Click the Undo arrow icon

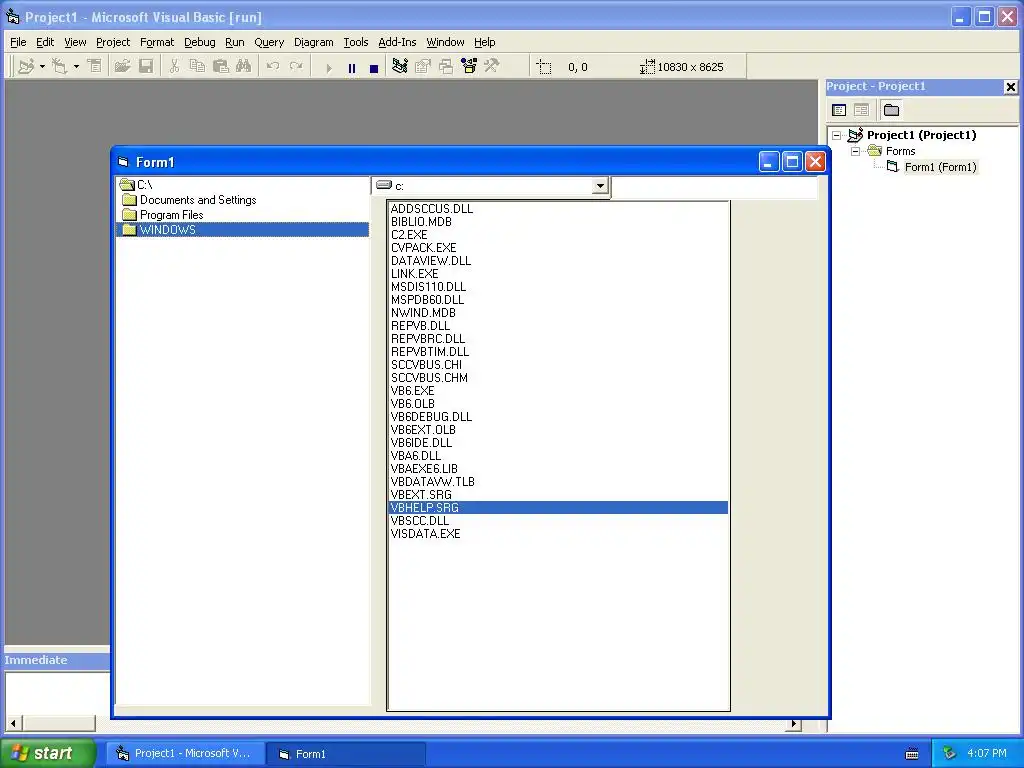tap(273, 67)
